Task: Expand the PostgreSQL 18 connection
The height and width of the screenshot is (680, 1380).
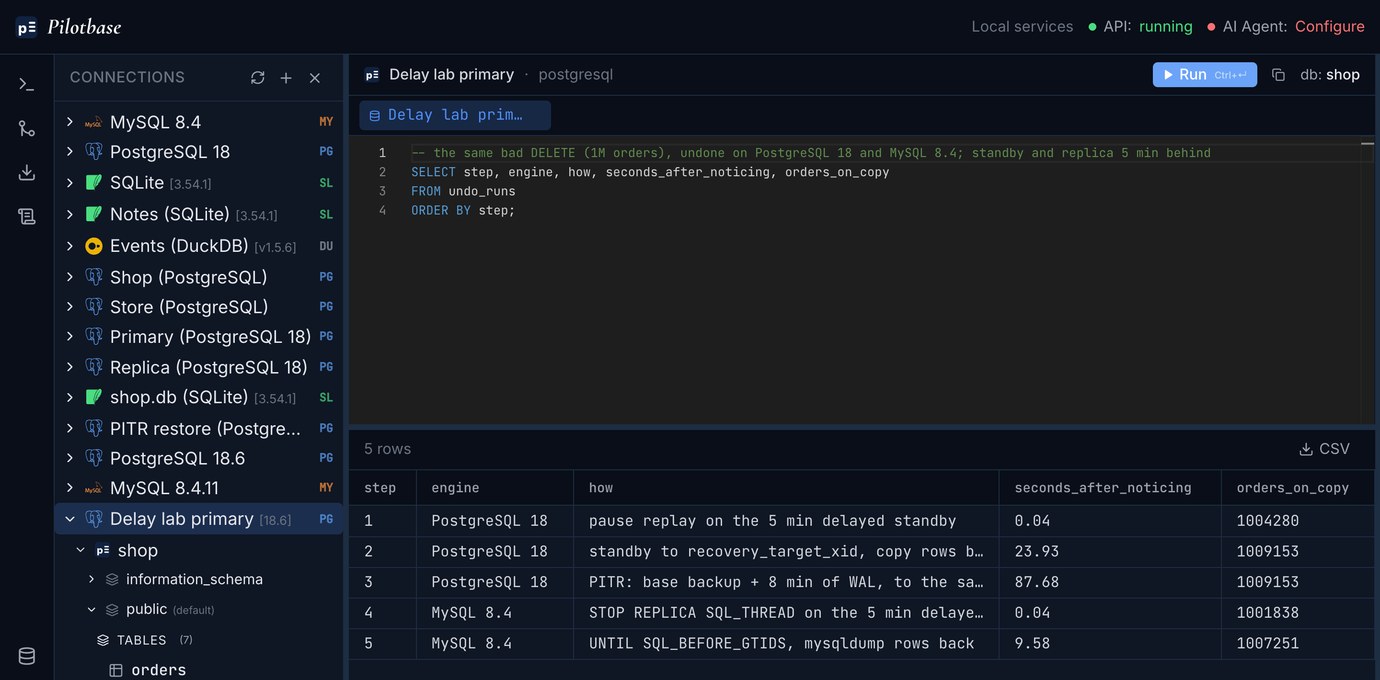Action: click(69, 152)
